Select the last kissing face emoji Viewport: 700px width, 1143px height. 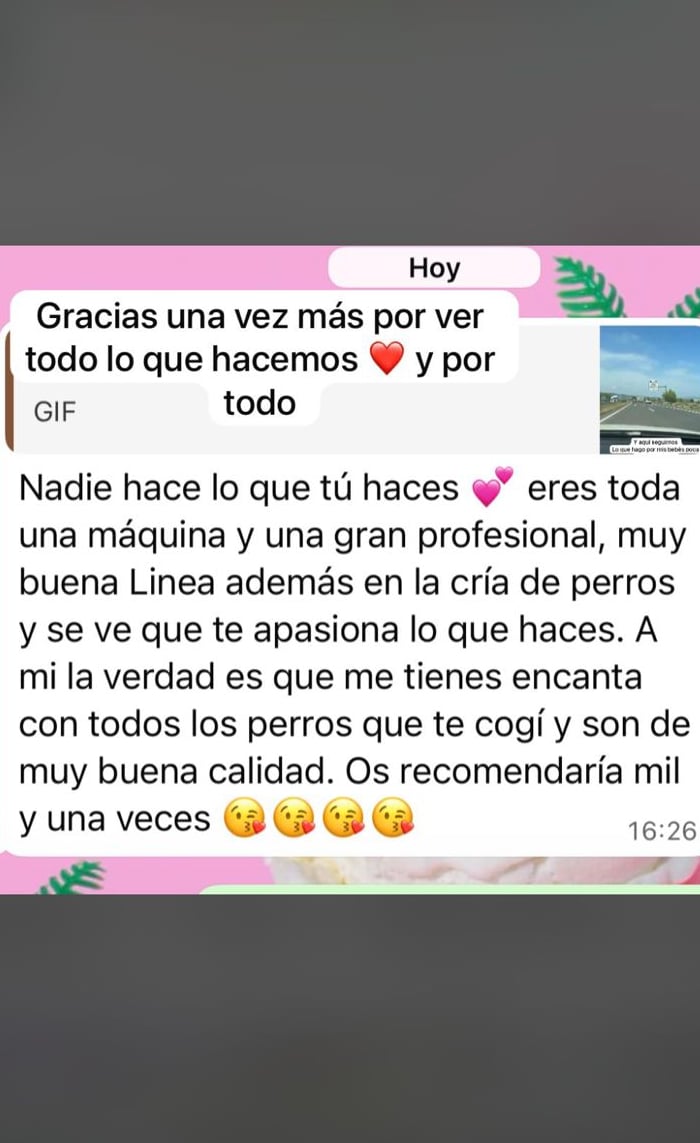pos(393,818)
